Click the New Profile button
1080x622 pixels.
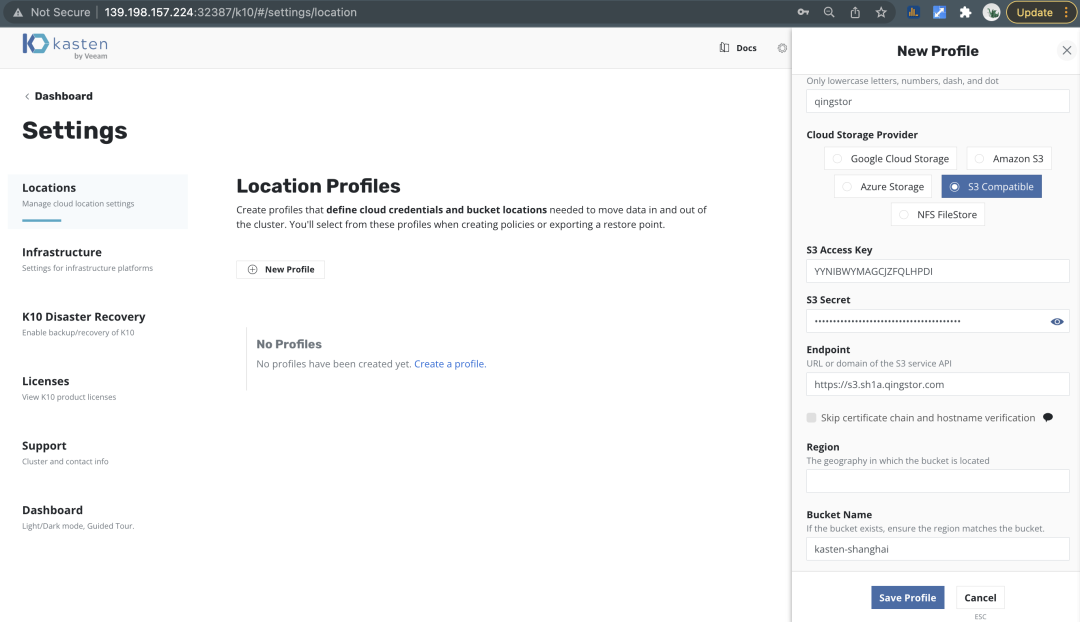point(280,269)
